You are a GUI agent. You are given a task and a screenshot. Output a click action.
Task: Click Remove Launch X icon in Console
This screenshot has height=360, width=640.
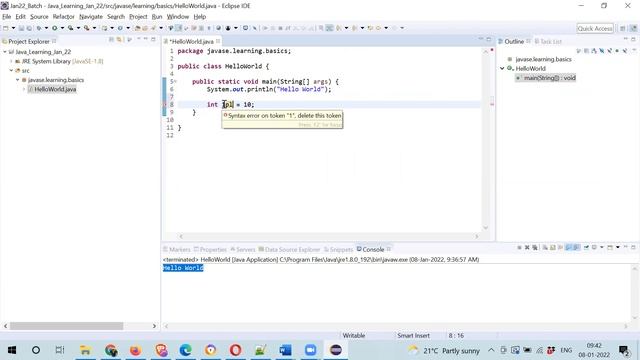pos(527,247)
